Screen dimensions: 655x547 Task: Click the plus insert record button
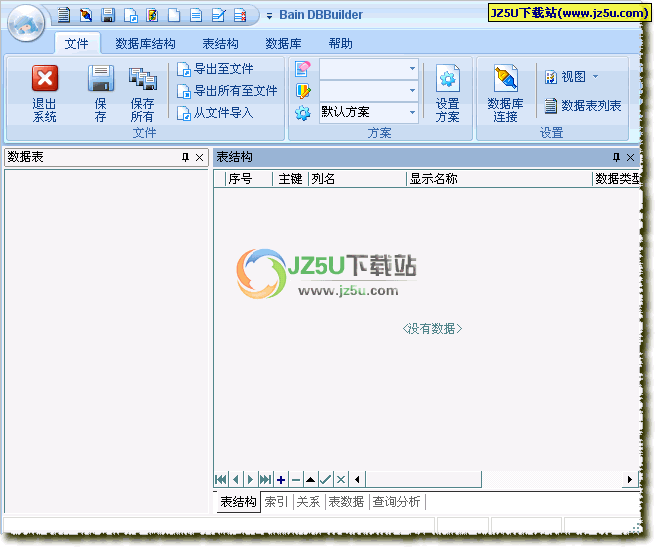click(281, 479)
